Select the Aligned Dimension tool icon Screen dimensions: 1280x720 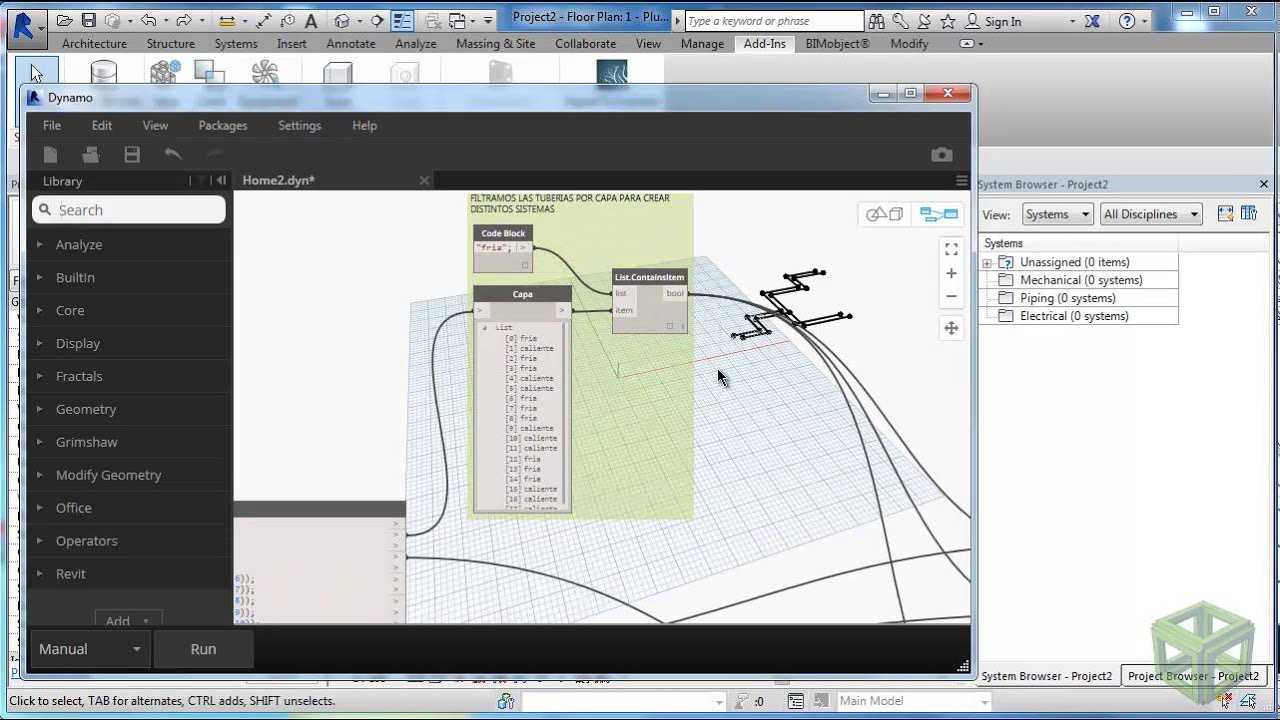click(x=263, y=21)
